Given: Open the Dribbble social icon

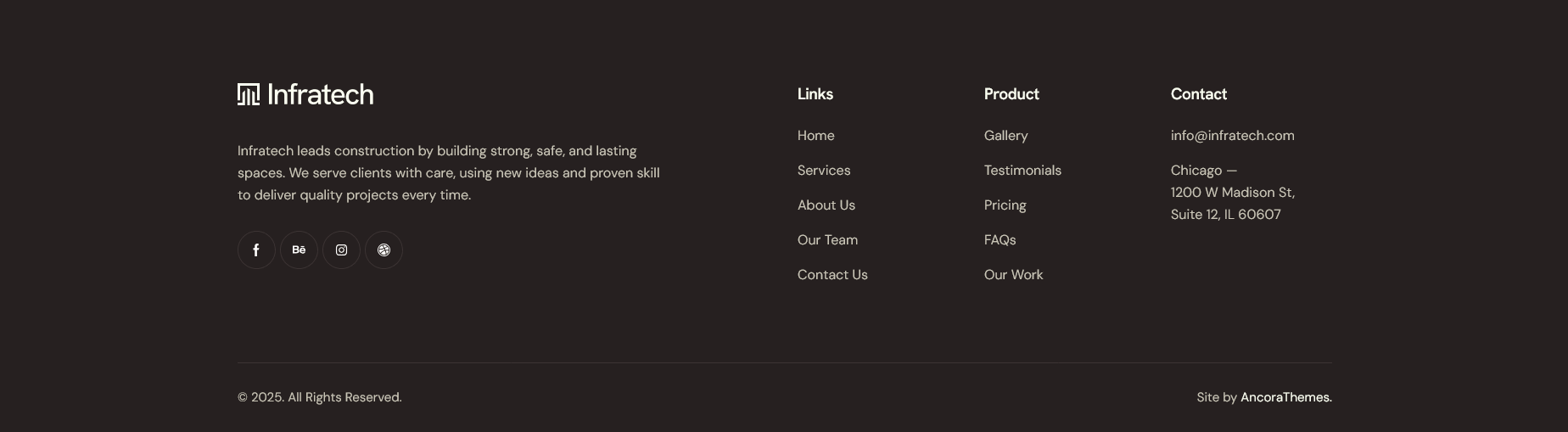Looking at the screenshot, I should [x=384, y=250].
